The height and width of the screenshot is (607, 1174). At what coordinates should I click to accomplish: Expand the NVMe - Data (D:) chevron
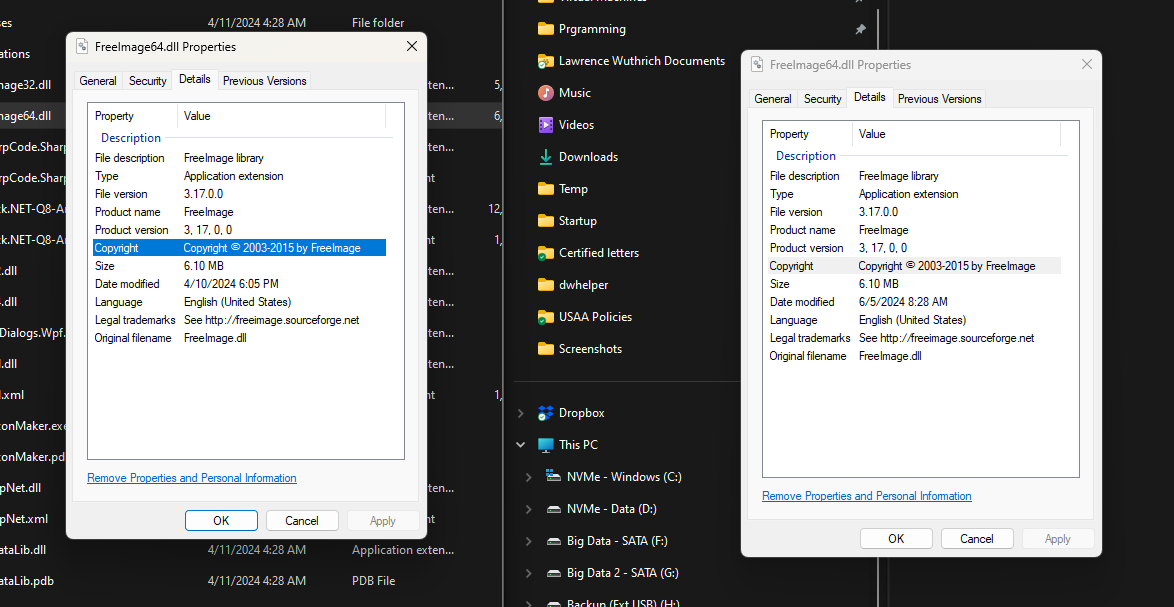[x=529, y=509]
